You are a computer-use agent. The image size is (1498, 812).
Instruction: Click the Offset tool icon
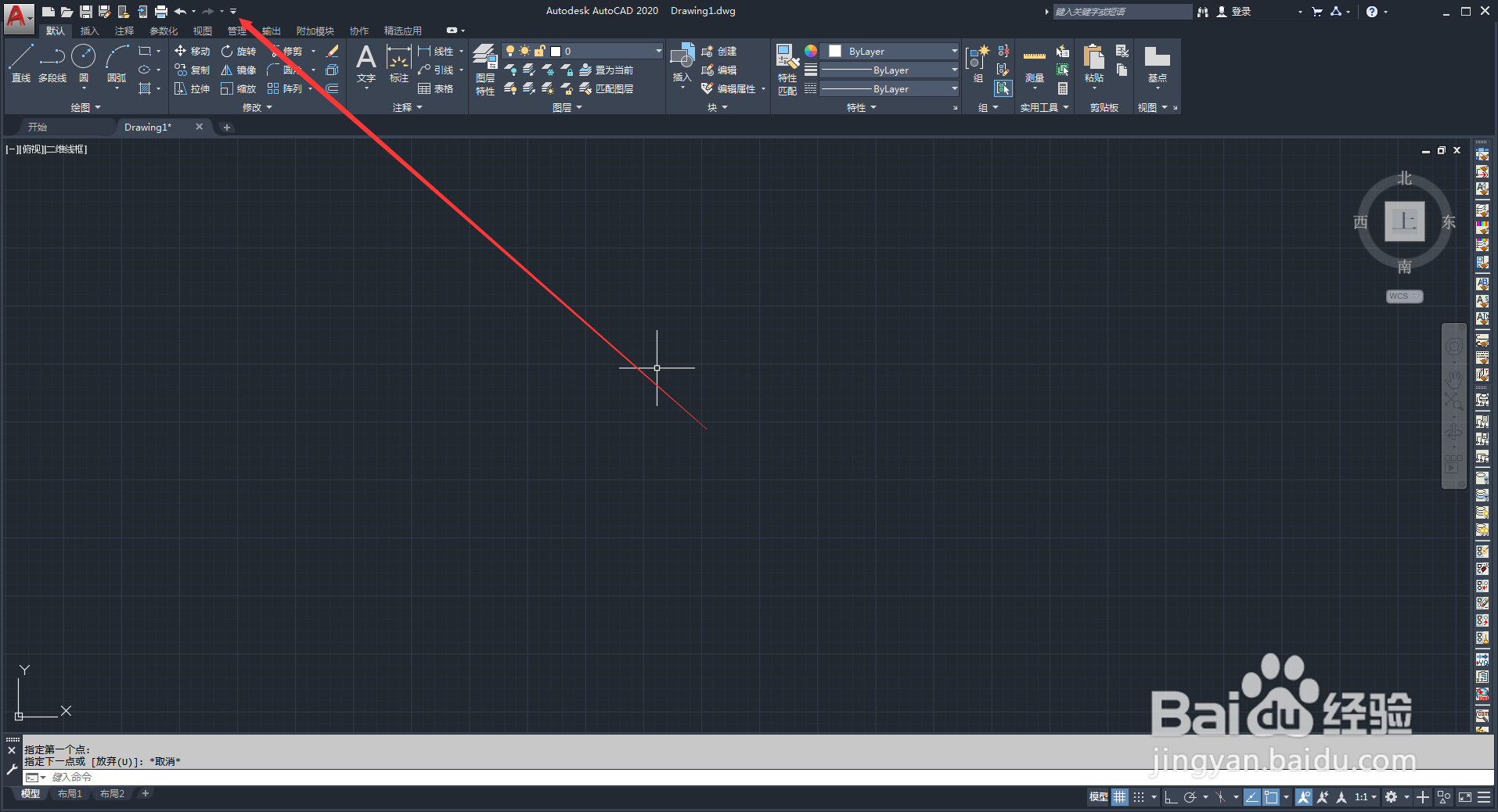click(332, 88)
